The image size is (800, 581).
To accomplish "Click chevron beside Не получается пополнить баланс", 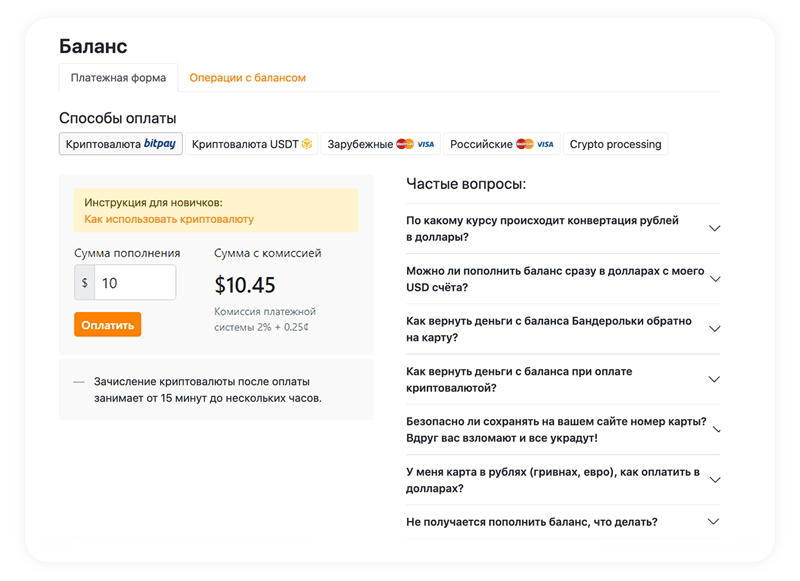I will [714, 522].
